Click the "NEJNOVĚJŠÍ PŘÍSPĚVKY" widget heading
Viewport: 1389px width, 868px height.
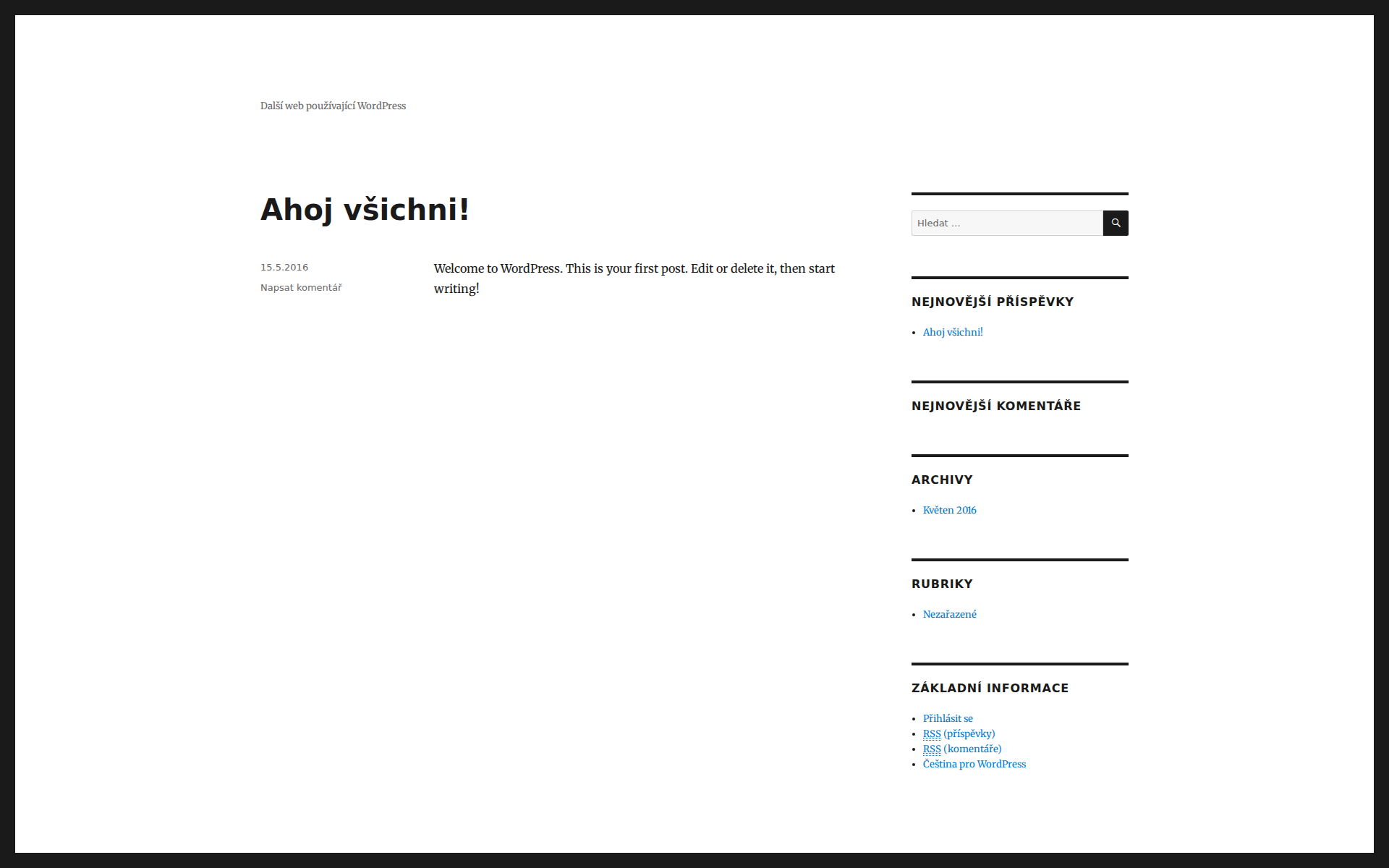tap(992, 302)
